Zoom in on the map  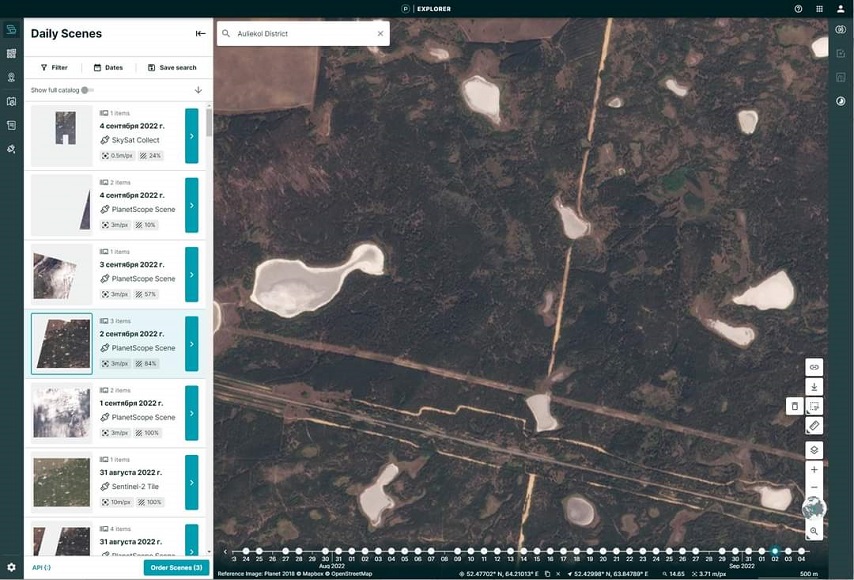click(x=814, y=470)
